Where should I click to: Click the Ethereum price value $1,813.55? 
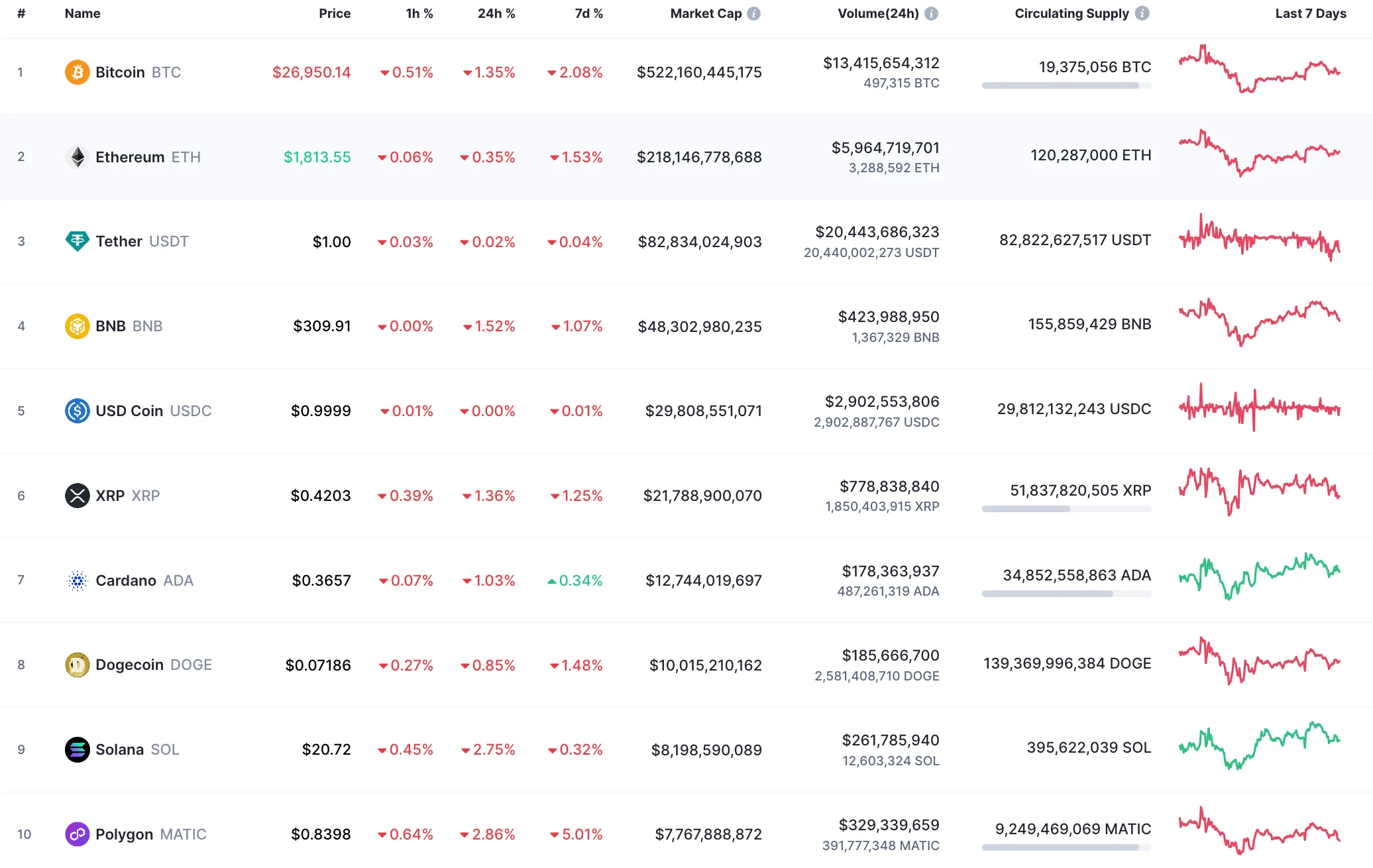point(317,157)
